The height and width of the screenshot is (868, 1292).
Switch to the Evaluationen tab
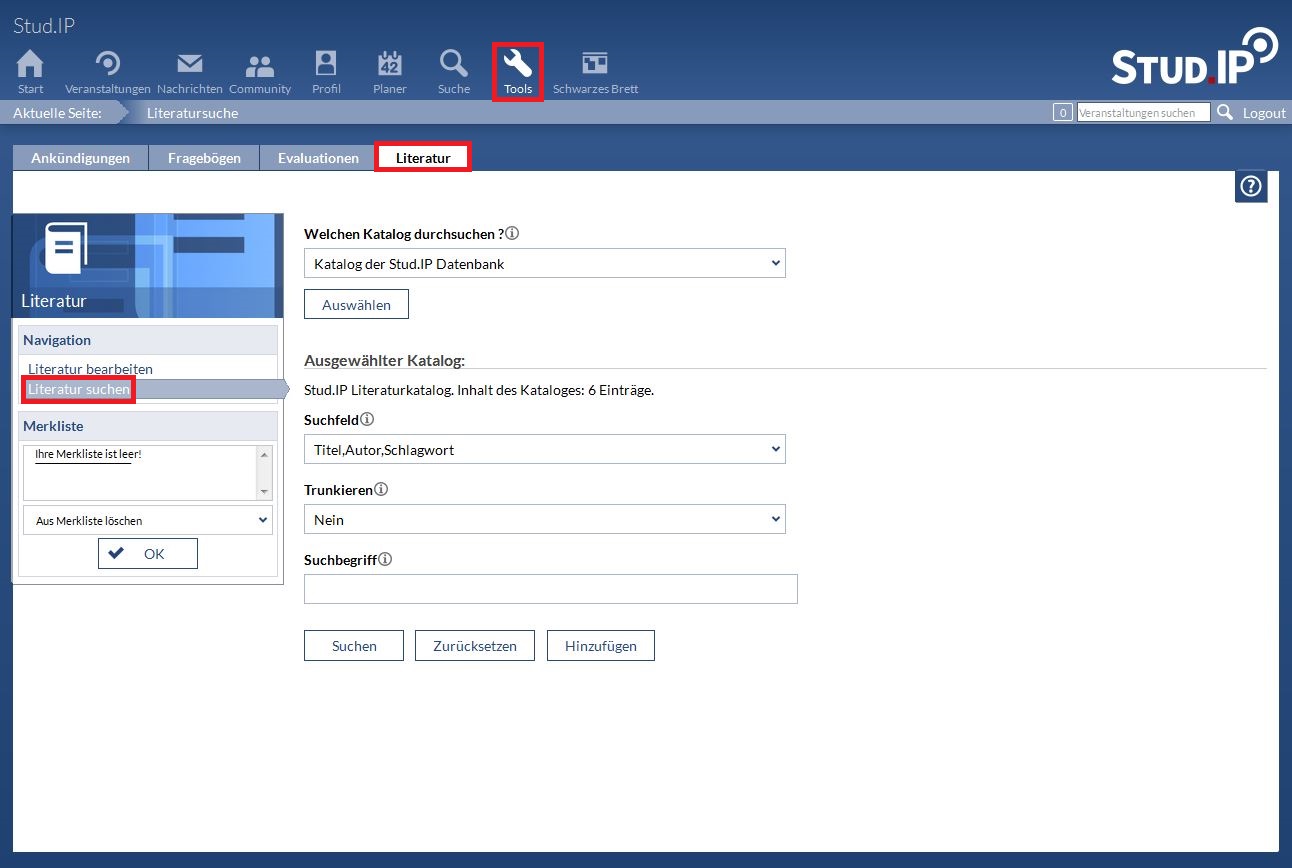coord(318,158)
